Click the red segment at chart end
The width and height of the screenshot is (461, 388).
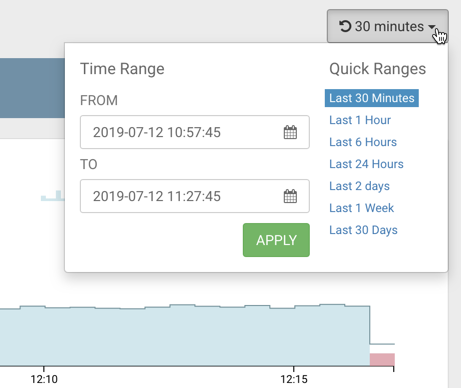click(x=382, y=359)
